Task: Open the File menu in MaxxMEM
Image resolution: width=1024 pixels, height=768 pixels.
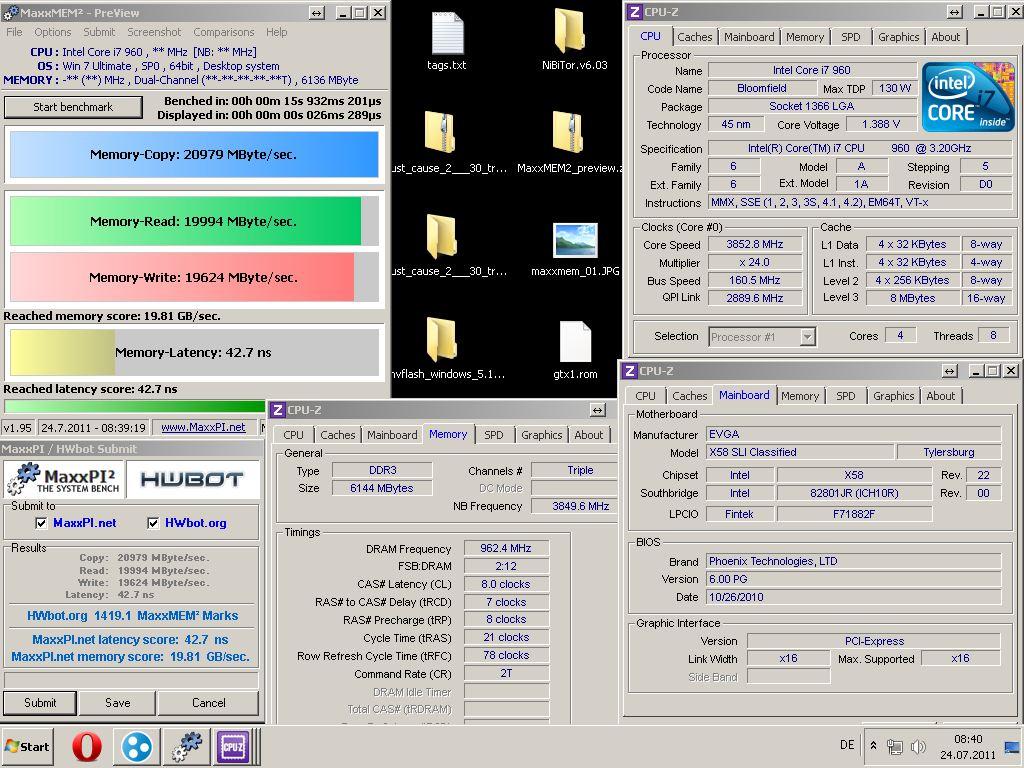Action: (14, 32)
